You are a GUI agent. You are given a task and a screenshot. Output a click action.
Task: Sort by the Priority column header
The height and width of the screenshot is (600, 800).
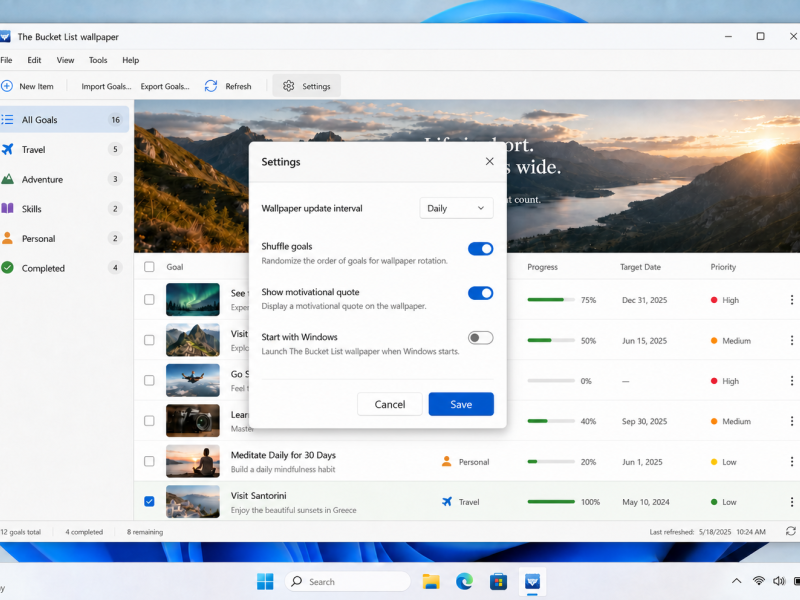point(723,267)
